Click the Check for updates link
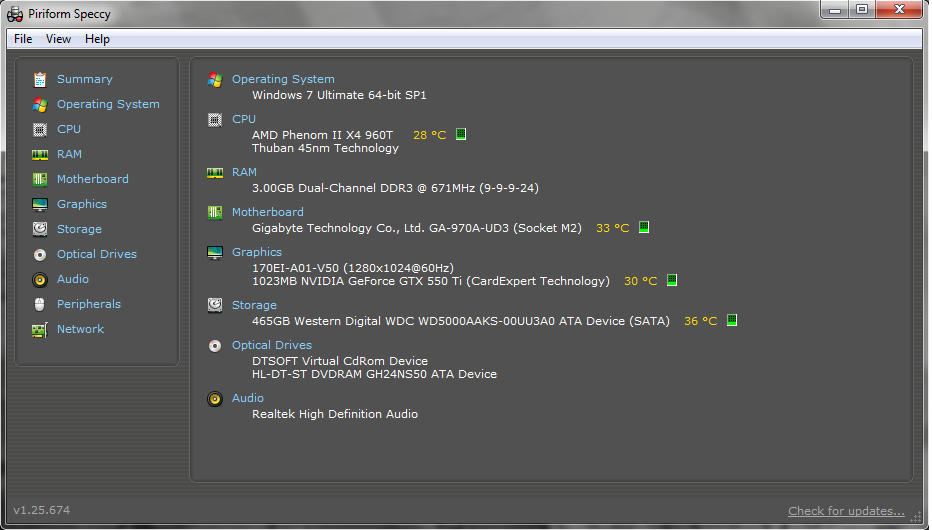The image size is (932, 530). [x=846, y=511]
